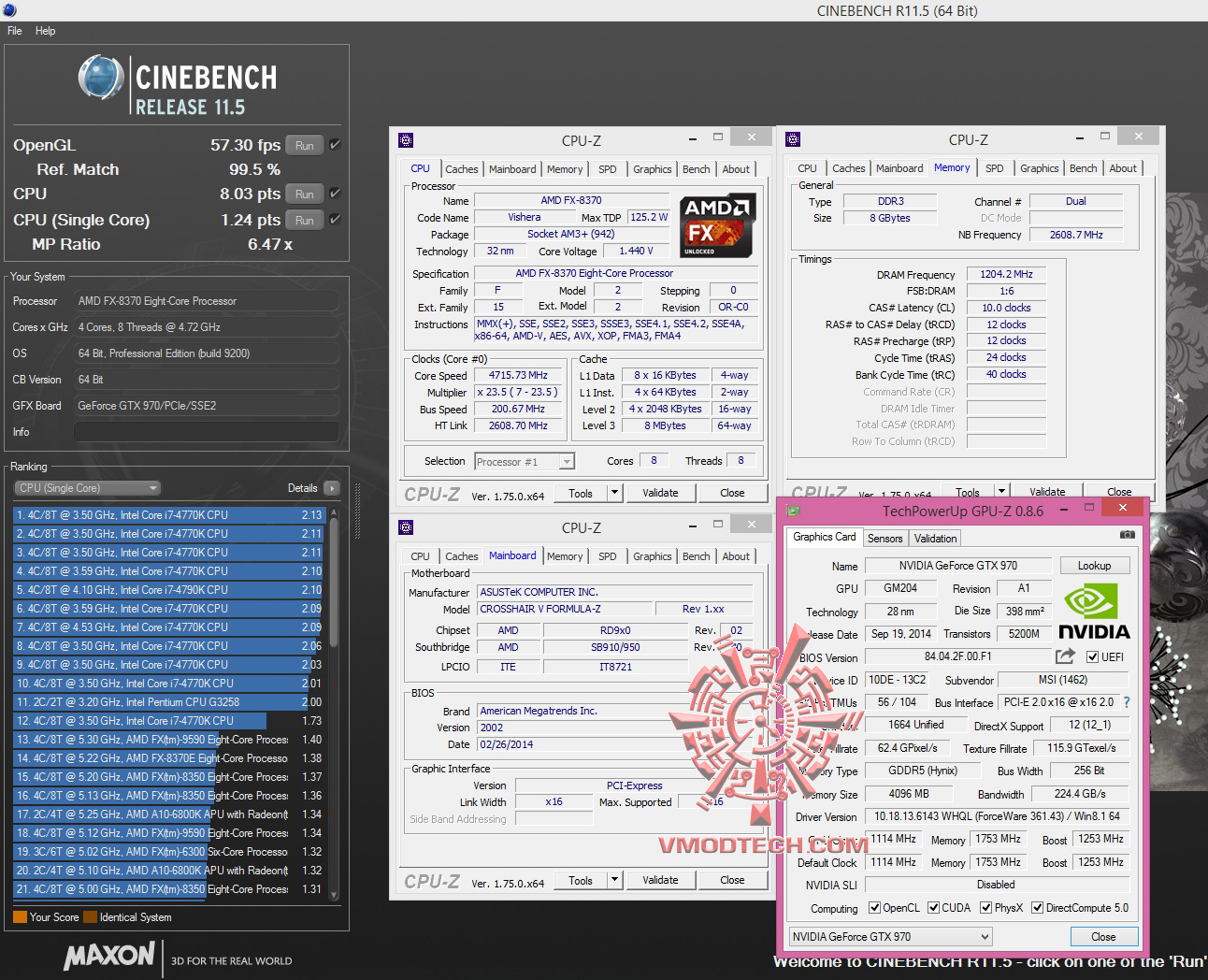Viewport: 1208px width, 980px height.
Task: Toggle the CPU (Single Core) test checkbox
Action: pos(335,220)
